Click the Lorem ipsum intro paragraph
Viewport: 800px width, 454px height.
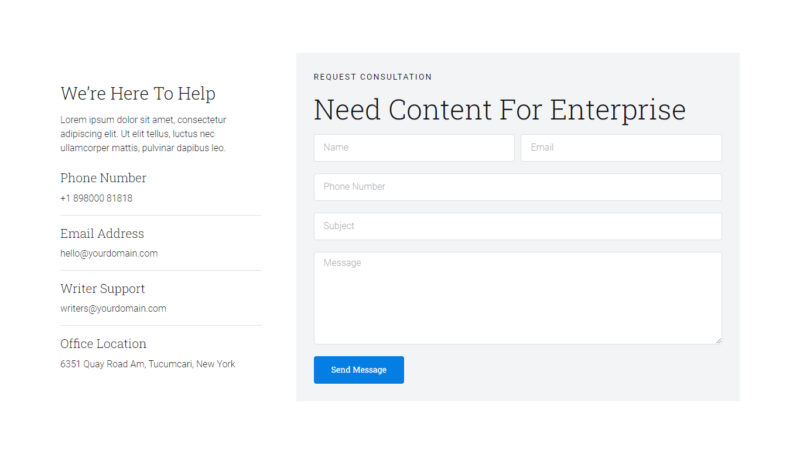(143, 134)
